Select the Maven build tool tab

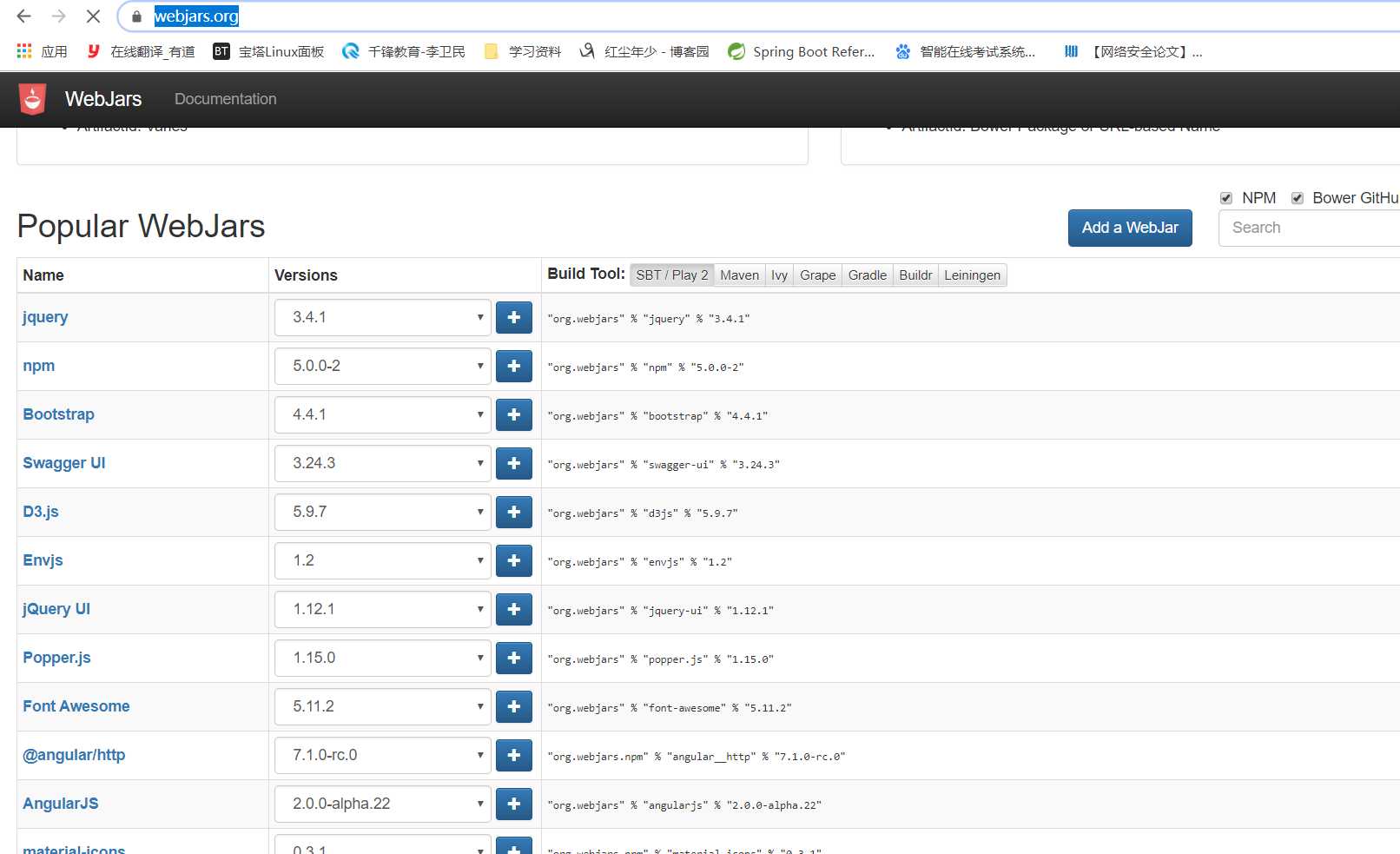[x=740, y=275]
